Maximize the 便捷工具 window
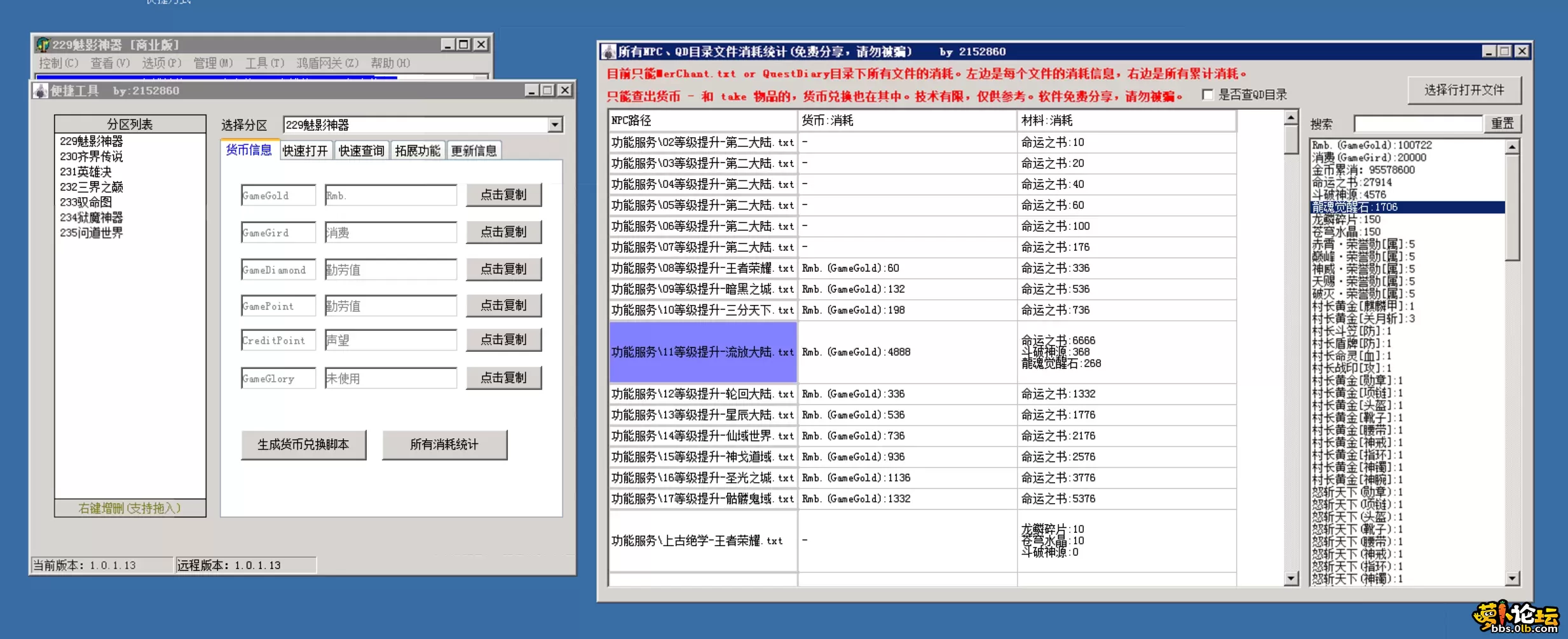 click(x=547, y=90)
